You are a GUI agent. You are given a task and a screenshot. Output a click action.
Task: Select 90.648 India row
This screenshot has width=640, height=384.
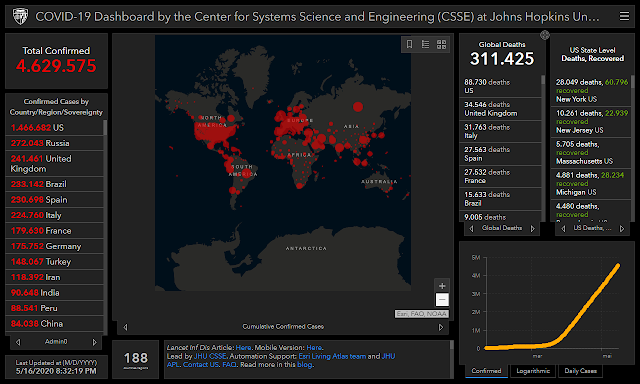pos(54,293)
